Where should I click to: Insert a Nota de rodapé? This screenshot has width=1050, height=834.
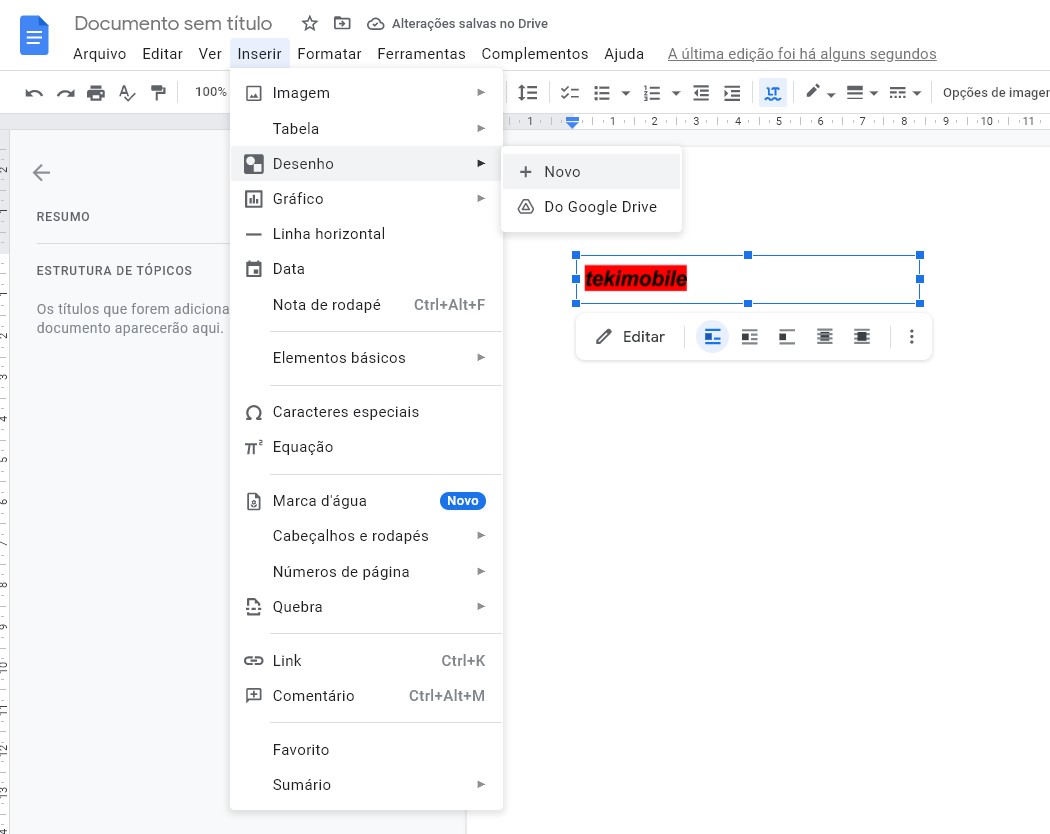(366, 304)
